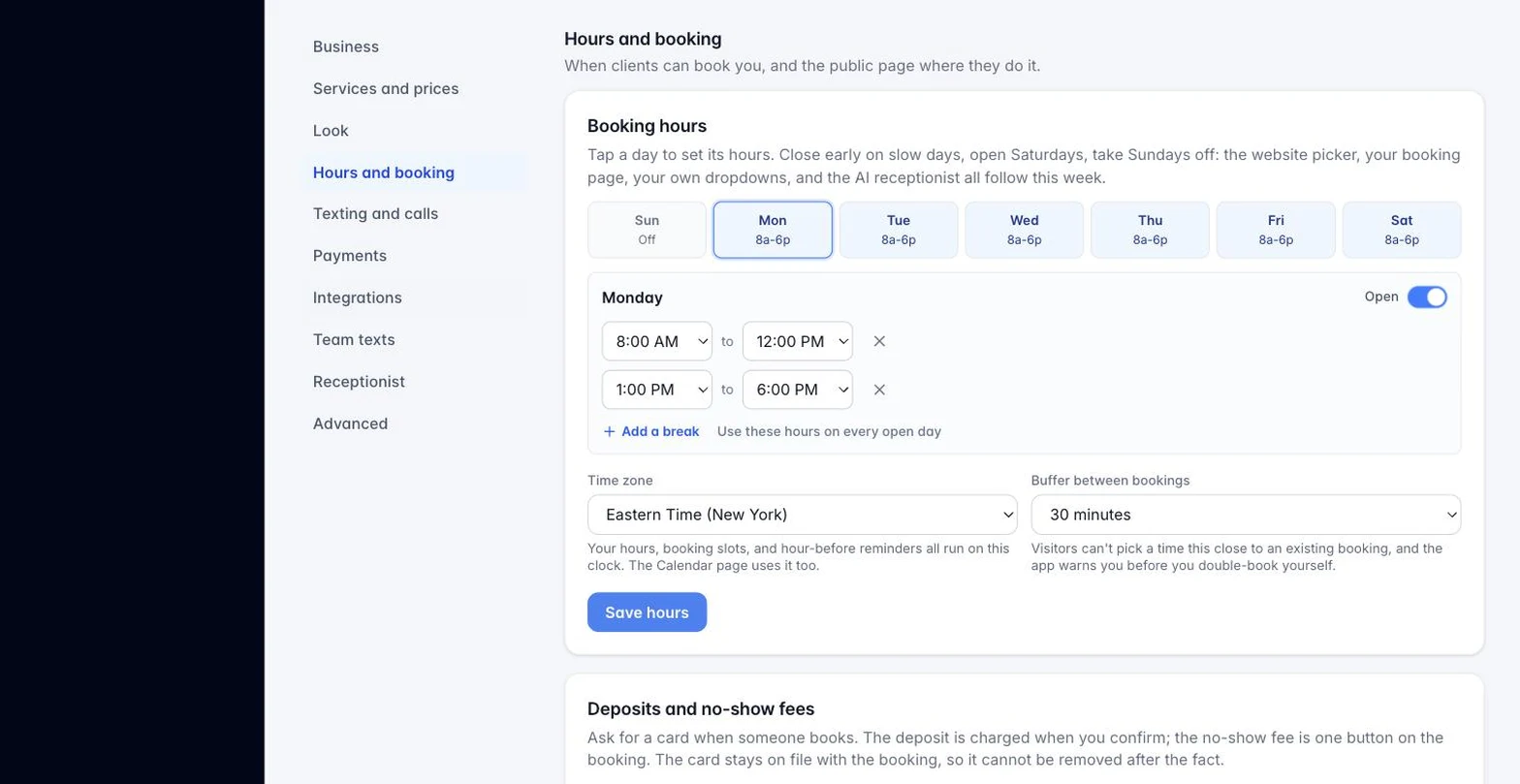
Task: Open the Advanced settings section
Action: (415, 423)
